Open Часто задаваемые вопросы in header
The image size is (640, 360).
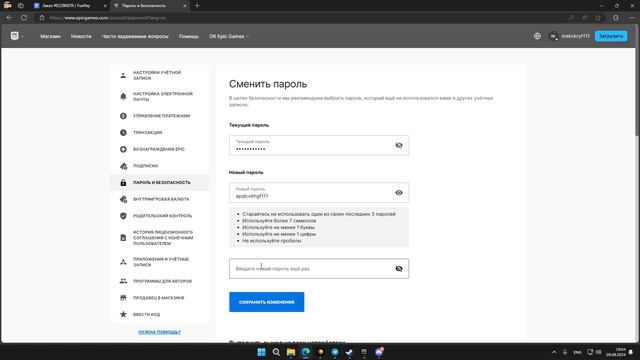click(x=135, y=36)
